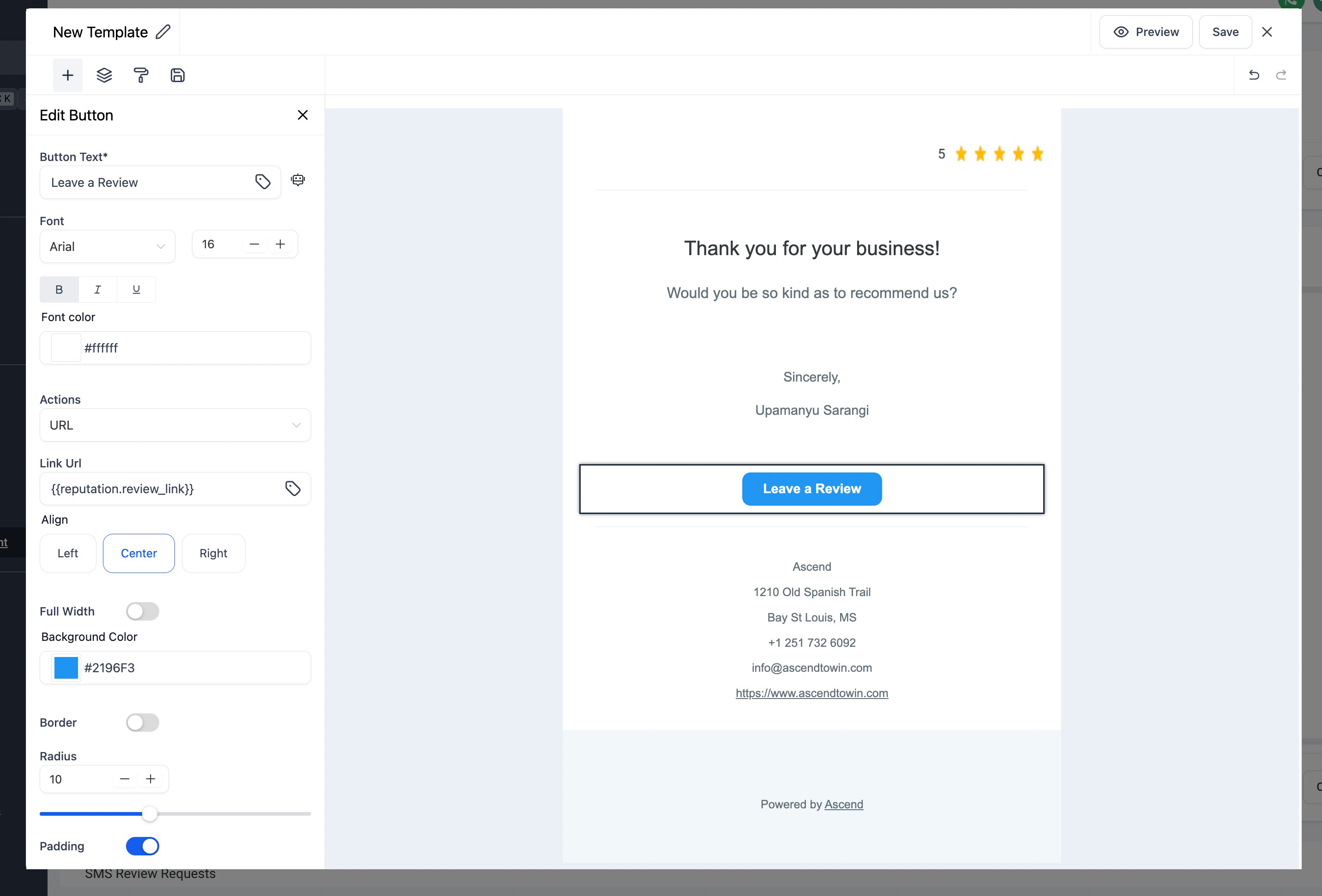1322x896 pixels.
Task: Open the layers panel icon
Action: coord(104,75)
